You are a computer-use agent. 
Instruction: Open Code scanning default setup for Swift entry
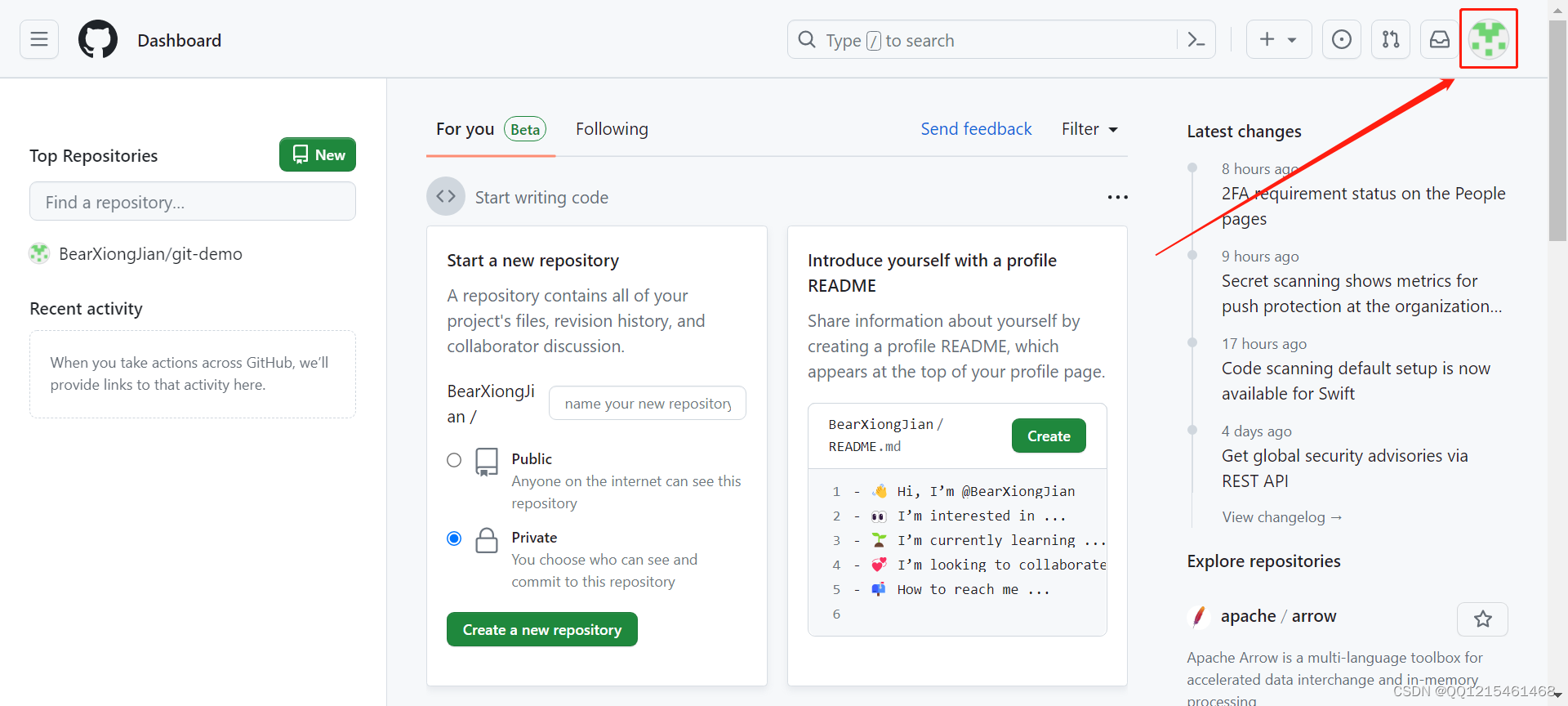(x=1356, y=381)
